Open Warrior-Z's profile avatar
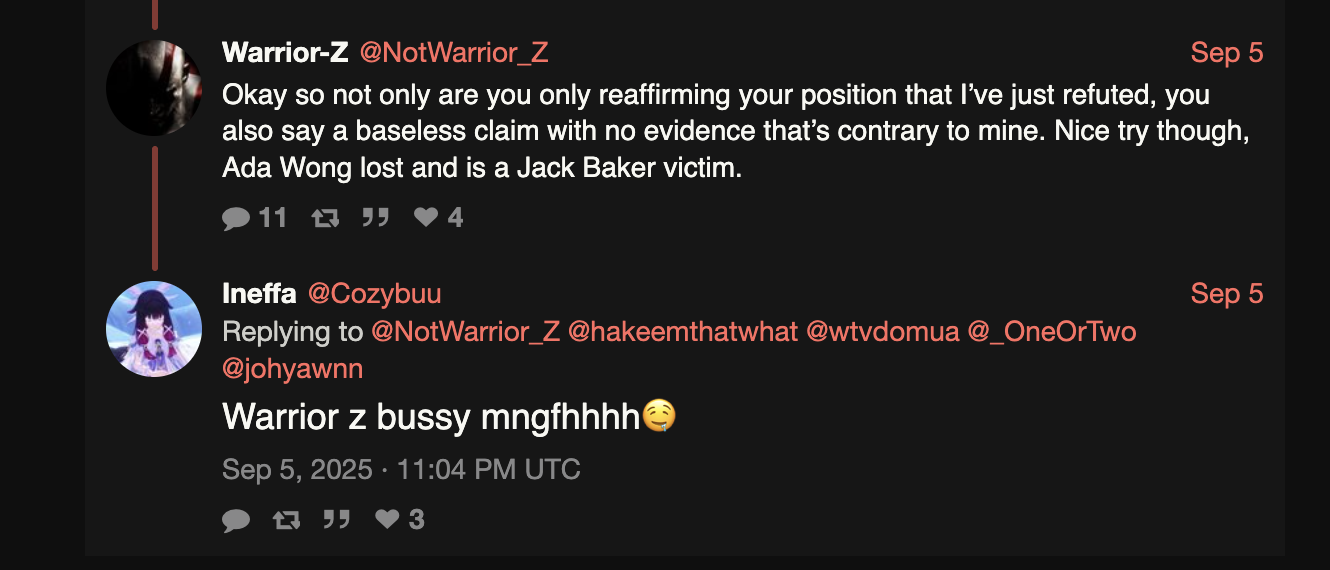The height and width of the screenshot is (570, 1330). pos(154,88)
